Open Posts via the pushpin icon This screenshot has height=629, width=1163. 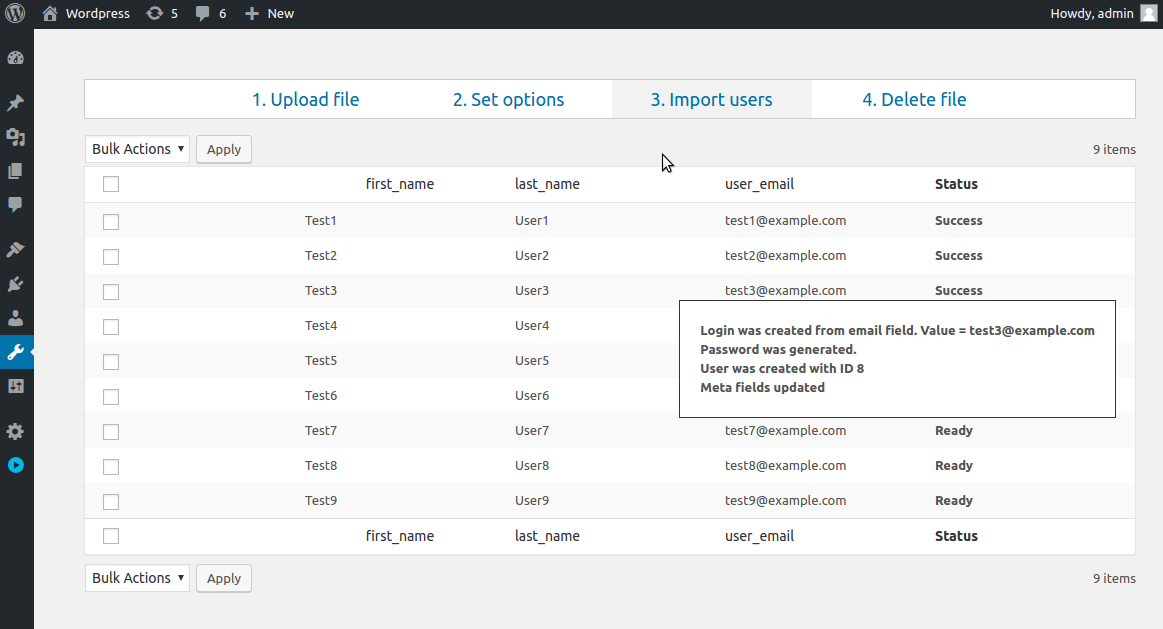tap(15, 103)
